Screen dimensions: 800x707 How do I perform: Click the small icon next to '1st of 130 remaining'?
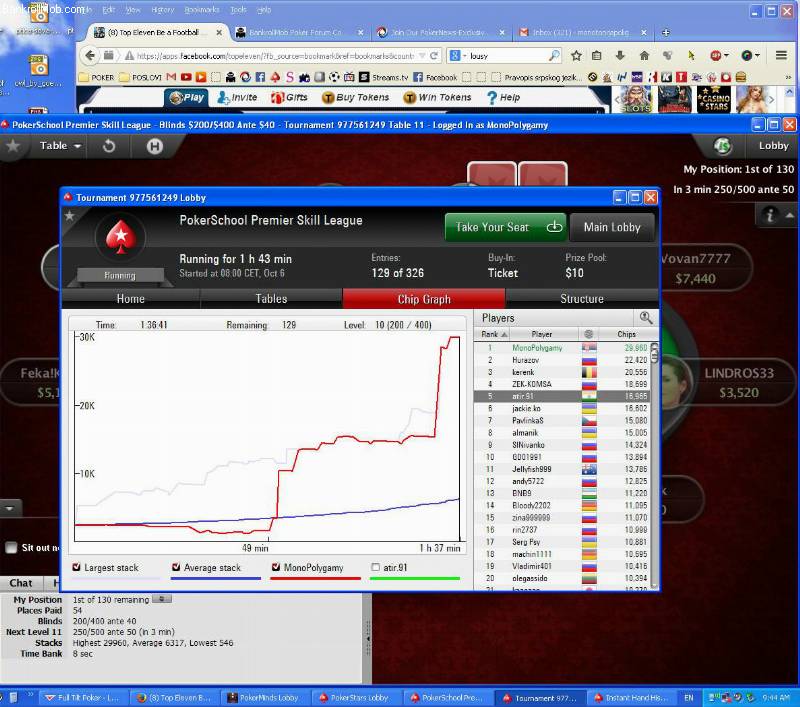162,599
